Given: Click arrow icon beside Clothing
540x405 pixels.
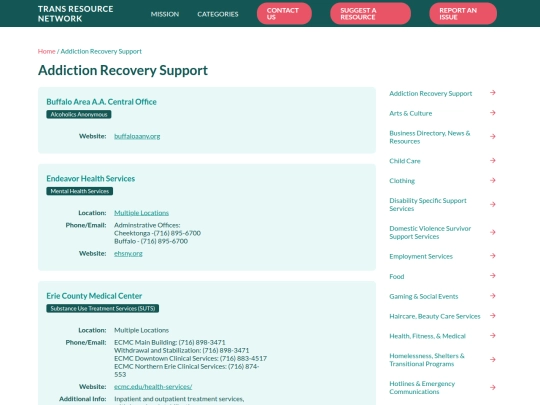Looking at the screenshot, I should point(493,180).
